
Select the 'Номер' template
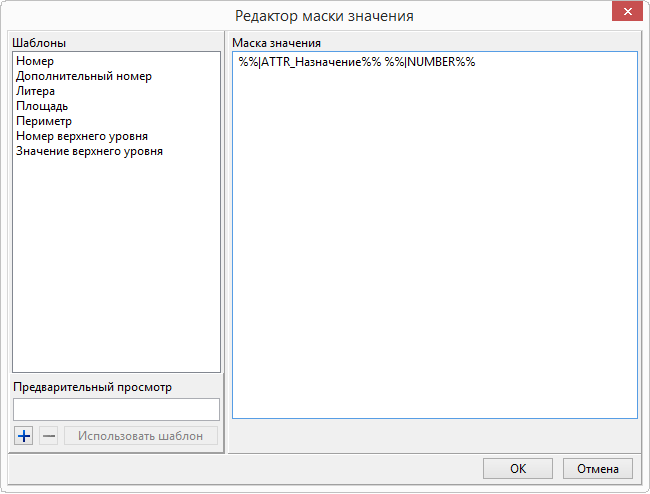[x=35, y=61]
